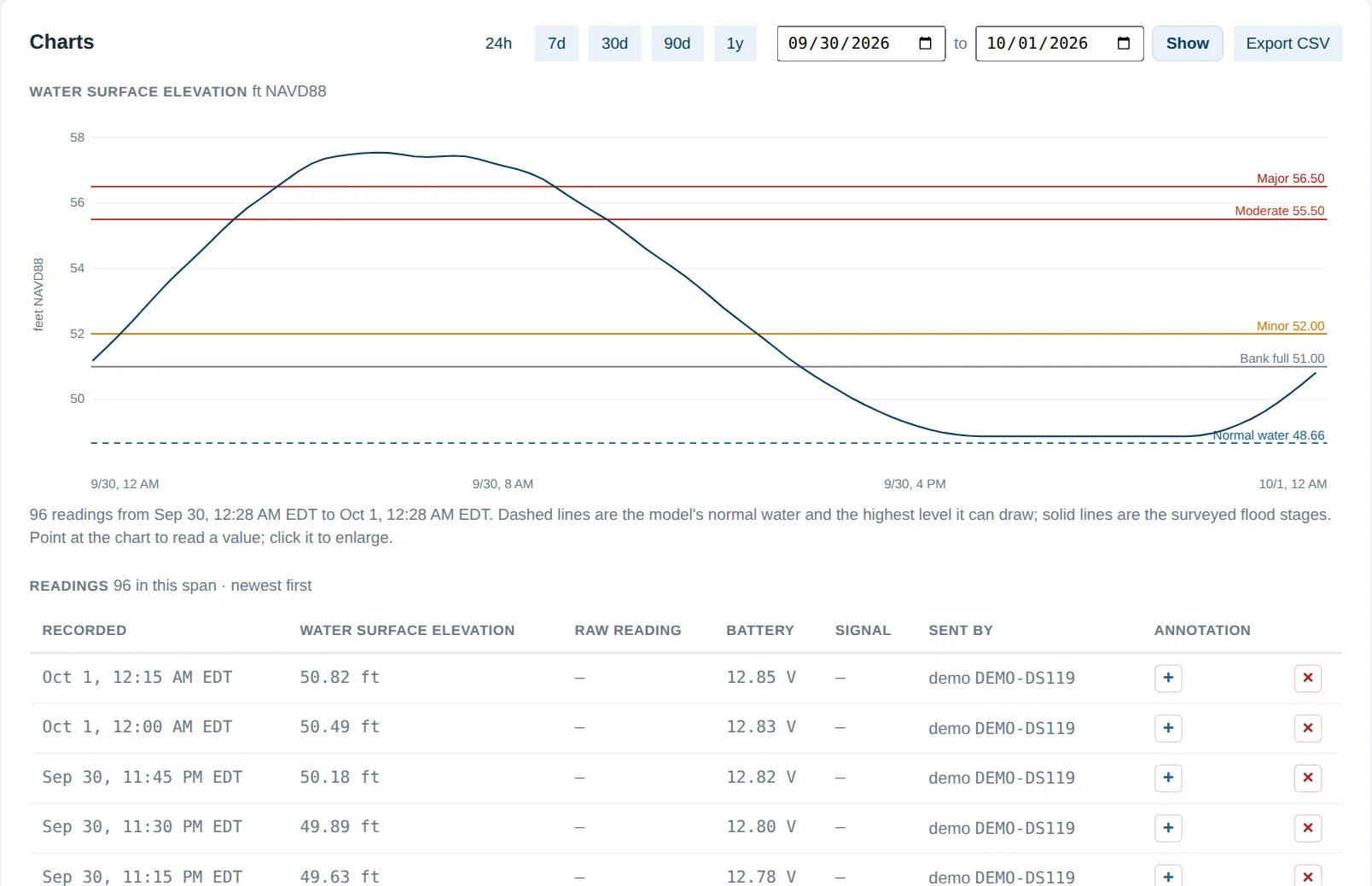Click the ANNOTATION column header
The image size is (1372, 886).
pyautogui.click(x=1202, y=631)
